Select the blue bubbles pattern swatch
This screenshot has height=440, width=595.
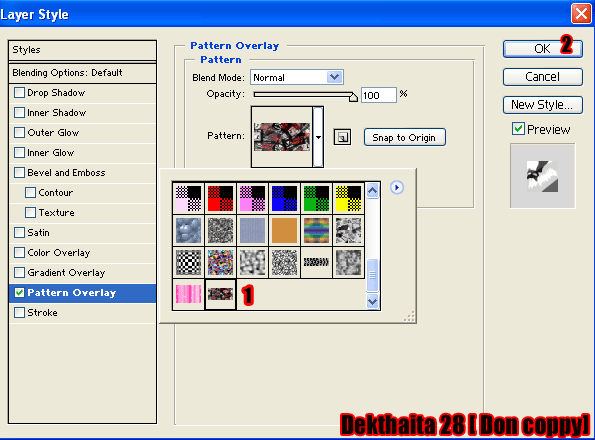click(188, 230)
